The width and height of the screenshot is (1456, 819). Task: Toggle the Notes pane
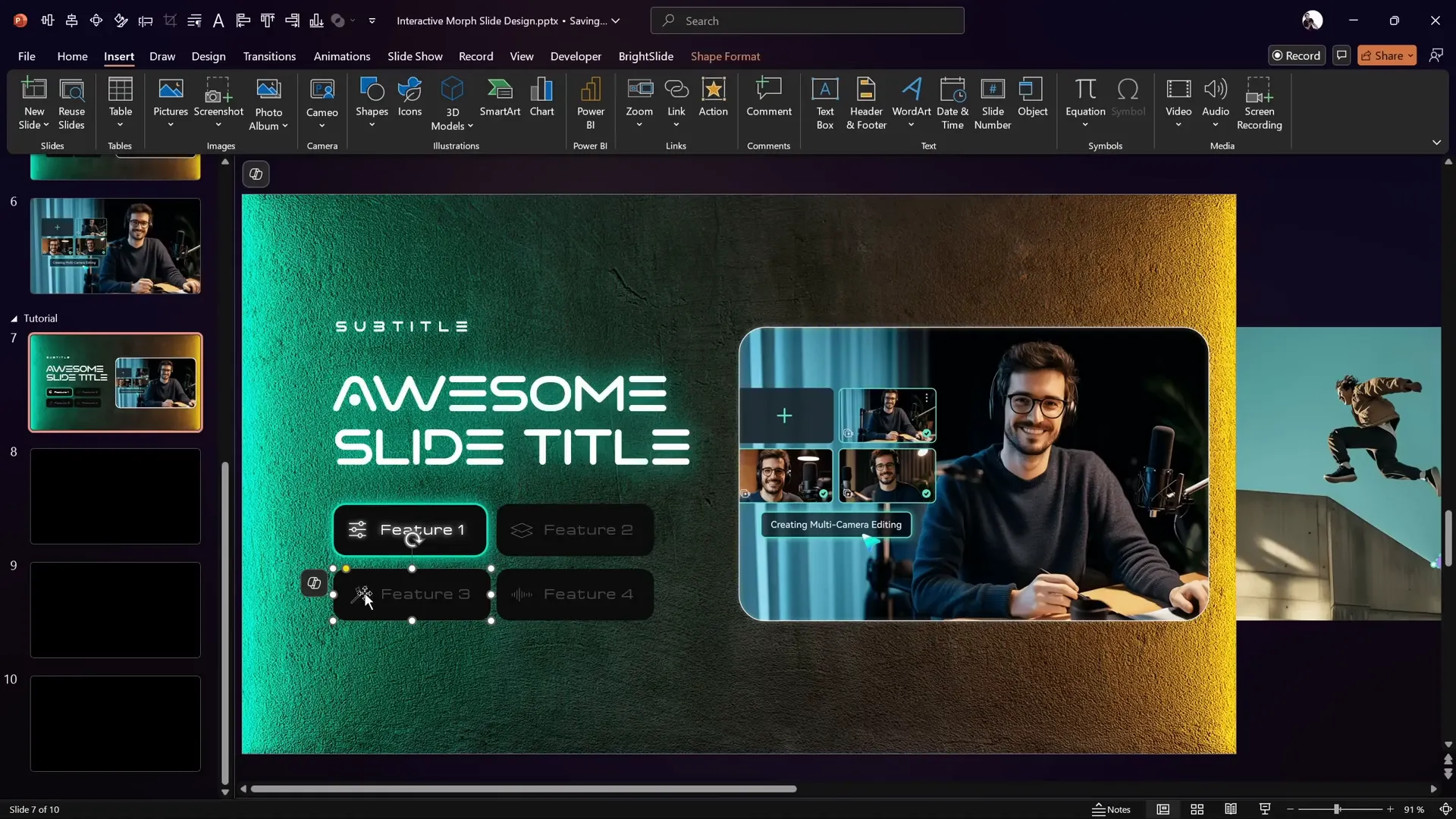pos(1111,809)
